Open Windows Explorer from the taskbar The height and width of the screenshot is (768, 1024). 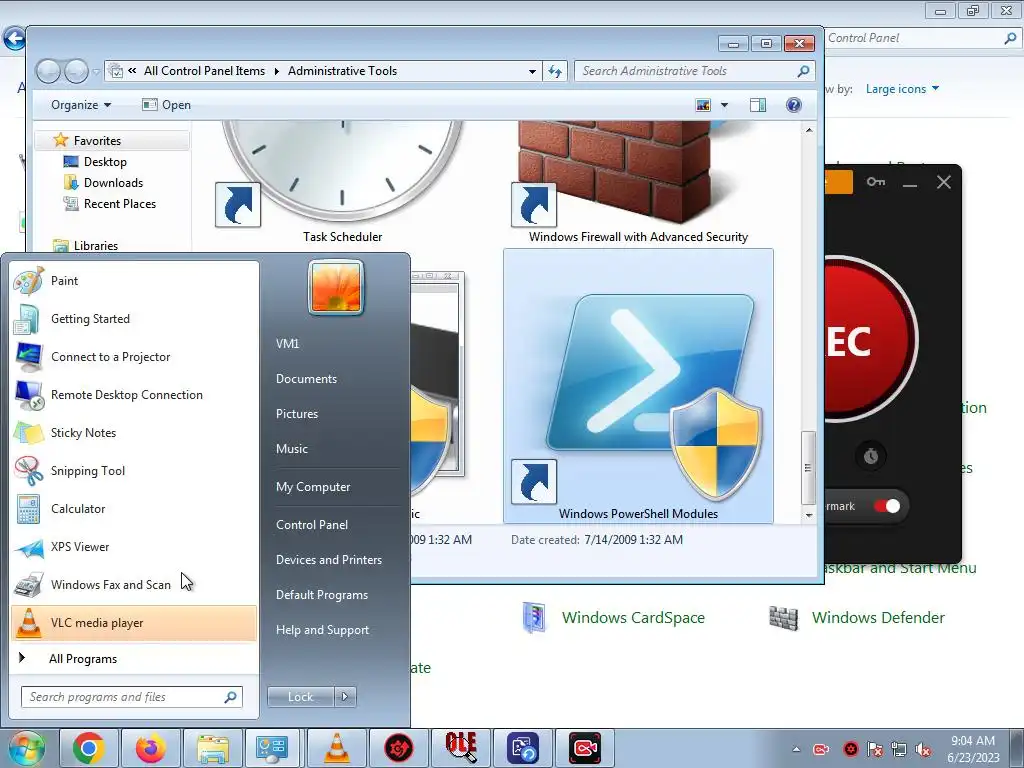click(212, 748)
